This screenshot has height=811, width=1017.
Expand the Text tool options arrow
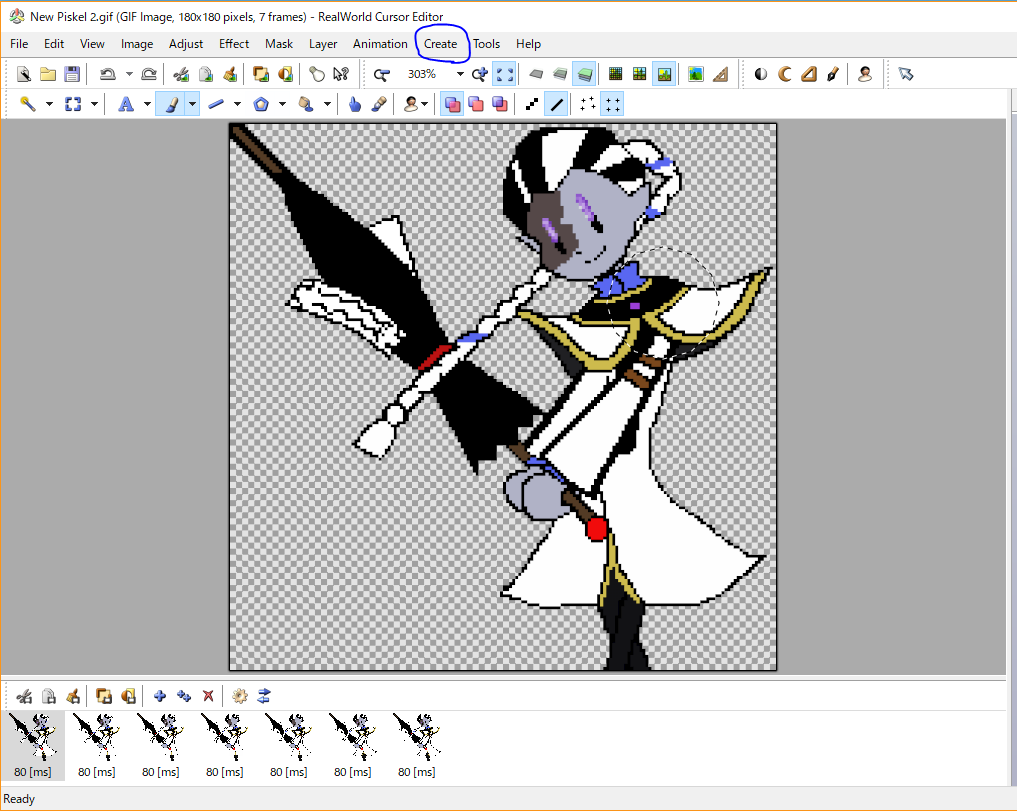147,104
